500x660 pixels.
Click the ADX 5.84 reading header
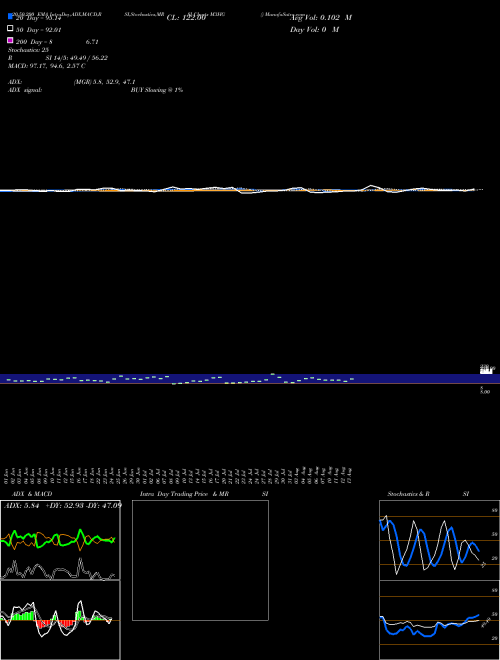21,505
